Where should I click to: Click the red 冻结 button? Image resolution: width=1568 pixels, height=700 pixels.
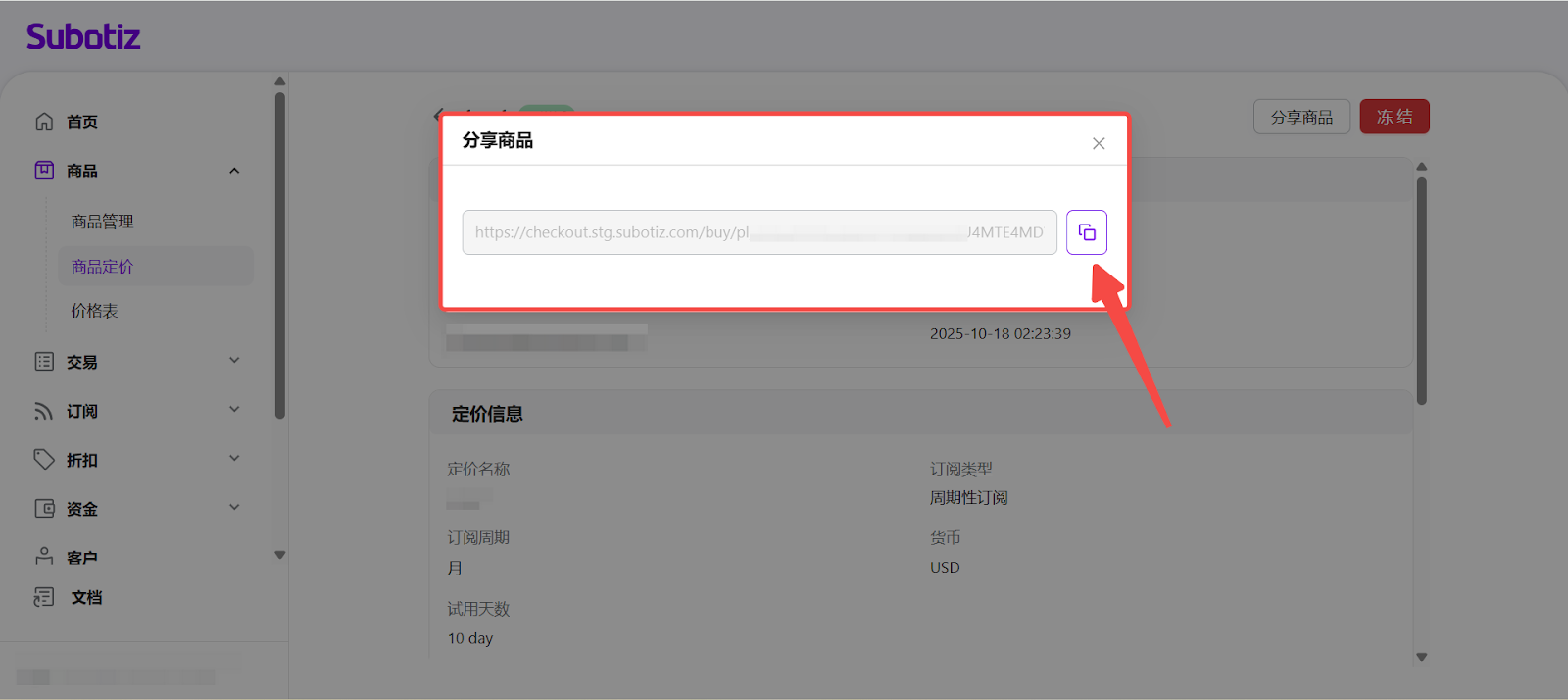click(x=1394, y=117)
